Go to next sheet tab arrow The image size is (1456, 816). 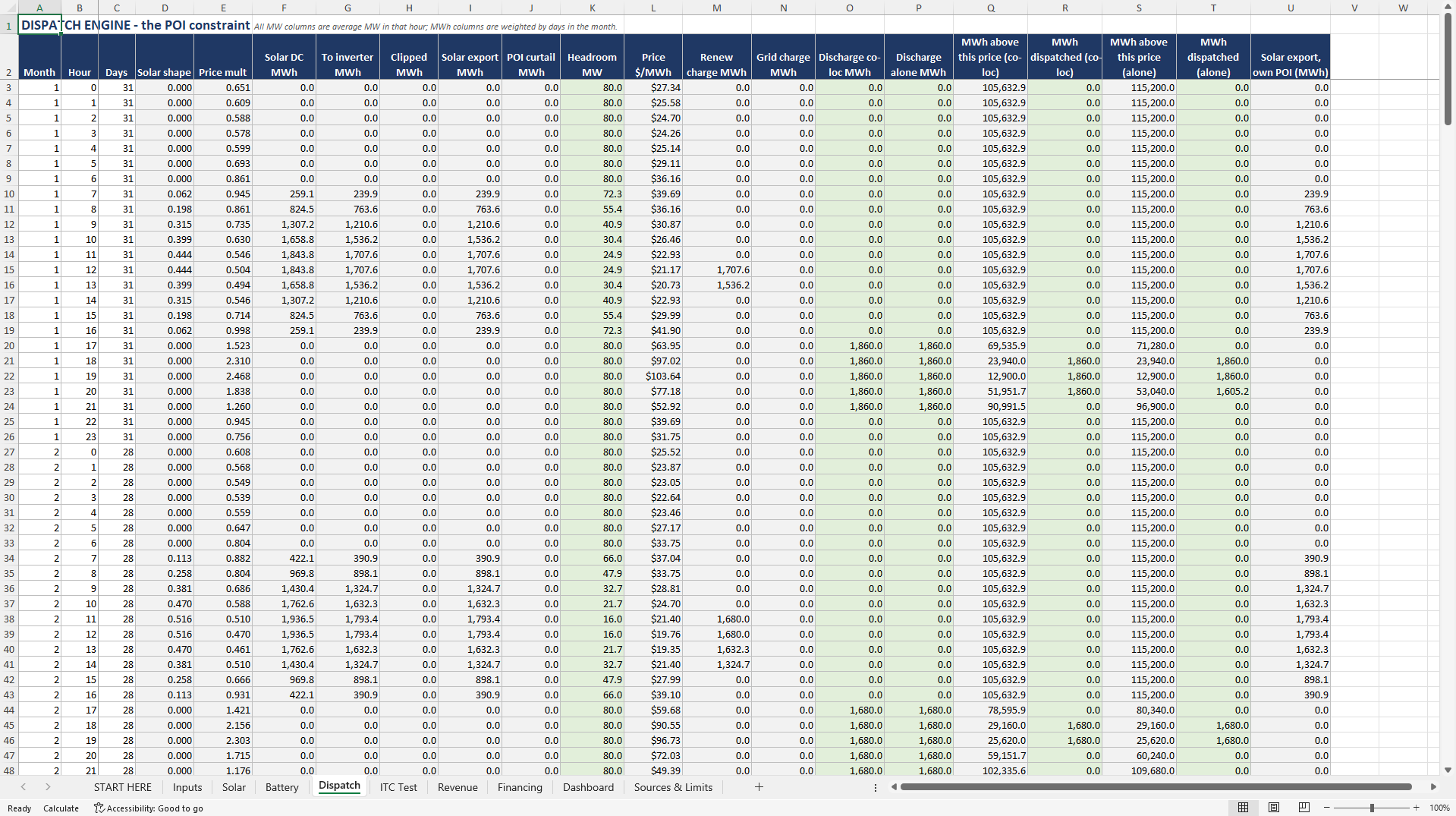point(48,787)
